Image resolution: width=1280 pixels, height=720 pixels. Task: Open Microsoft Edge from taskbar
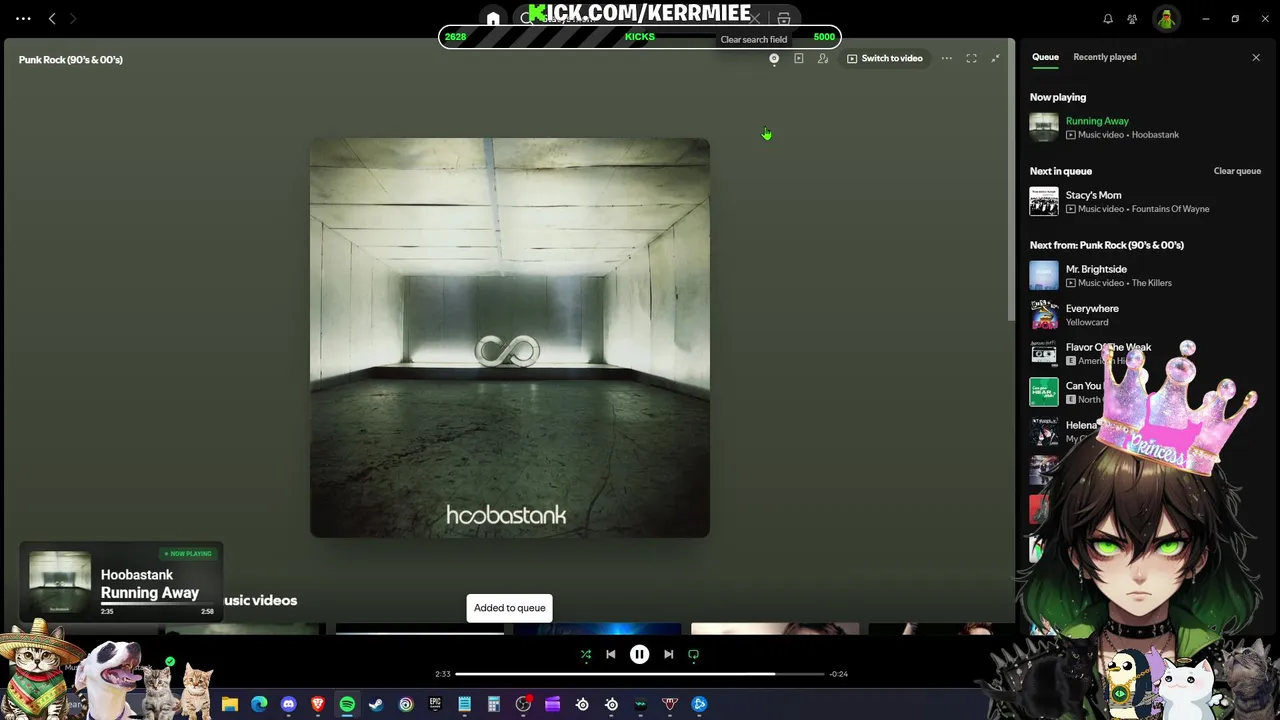point(259,704)
